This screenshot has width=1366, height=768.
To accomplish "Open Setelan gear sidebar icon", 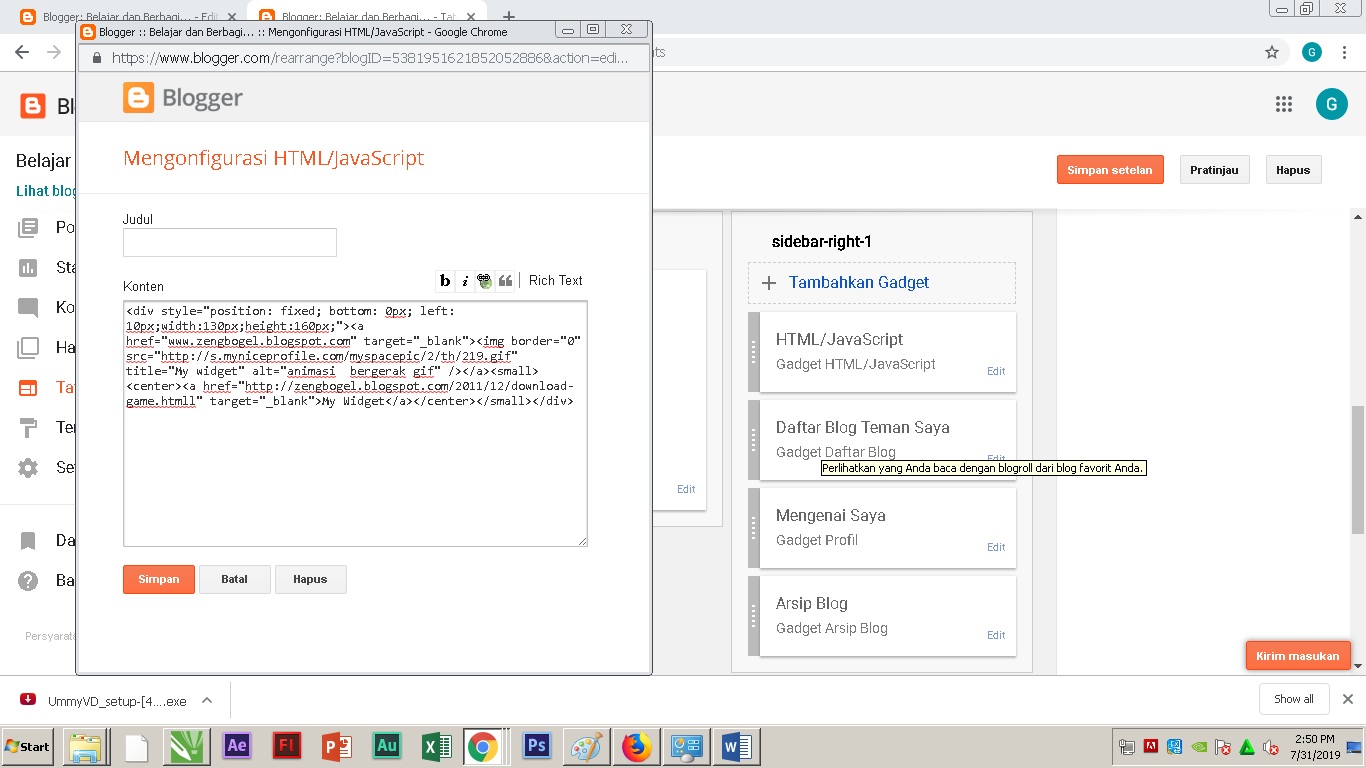I will (x=28, y=468).
